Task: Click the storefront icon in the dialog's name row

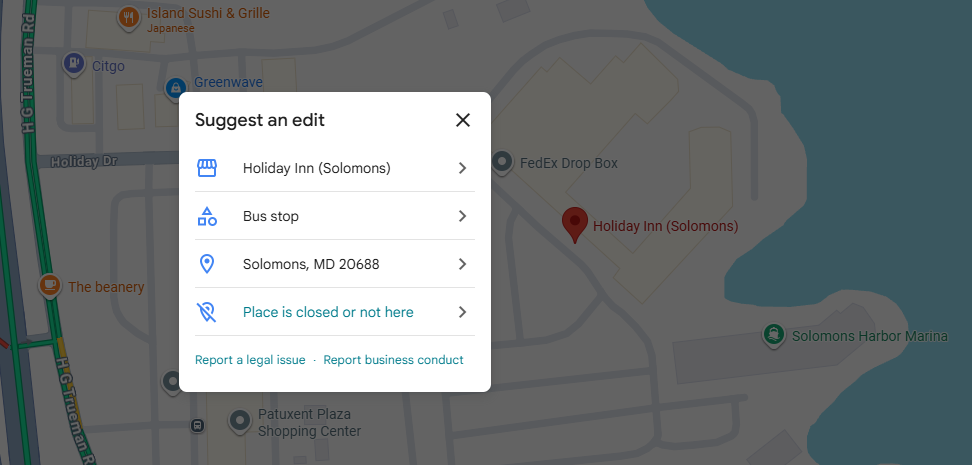Action: coord(207,168)
